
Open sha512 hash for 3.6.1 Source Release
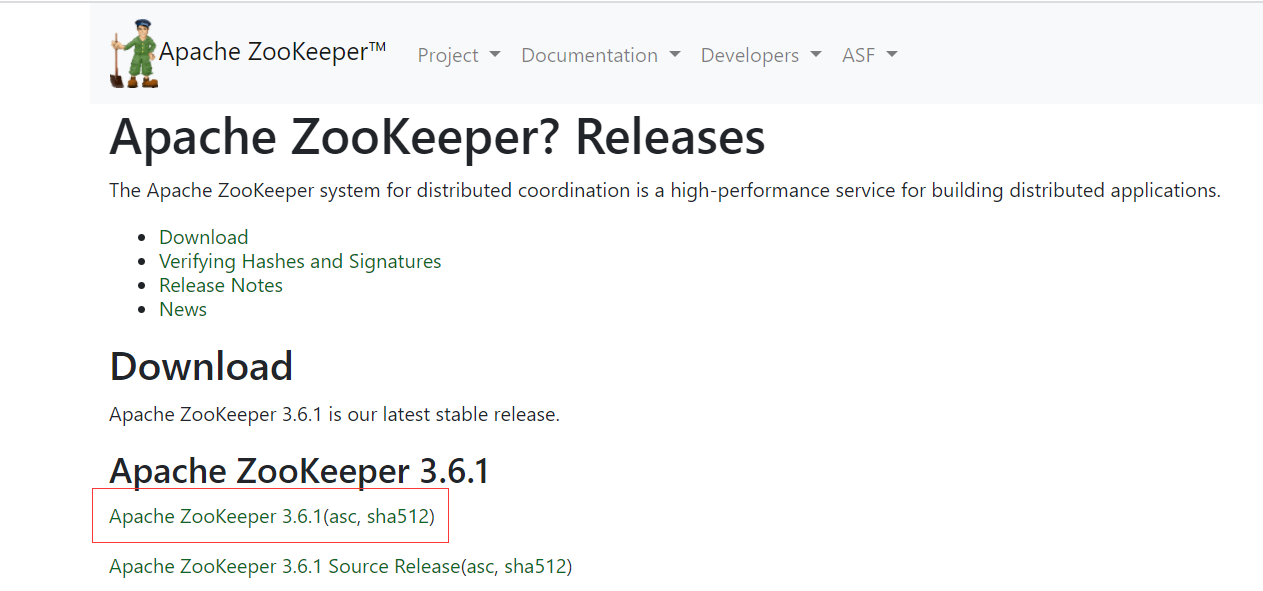tap(535, 566)
